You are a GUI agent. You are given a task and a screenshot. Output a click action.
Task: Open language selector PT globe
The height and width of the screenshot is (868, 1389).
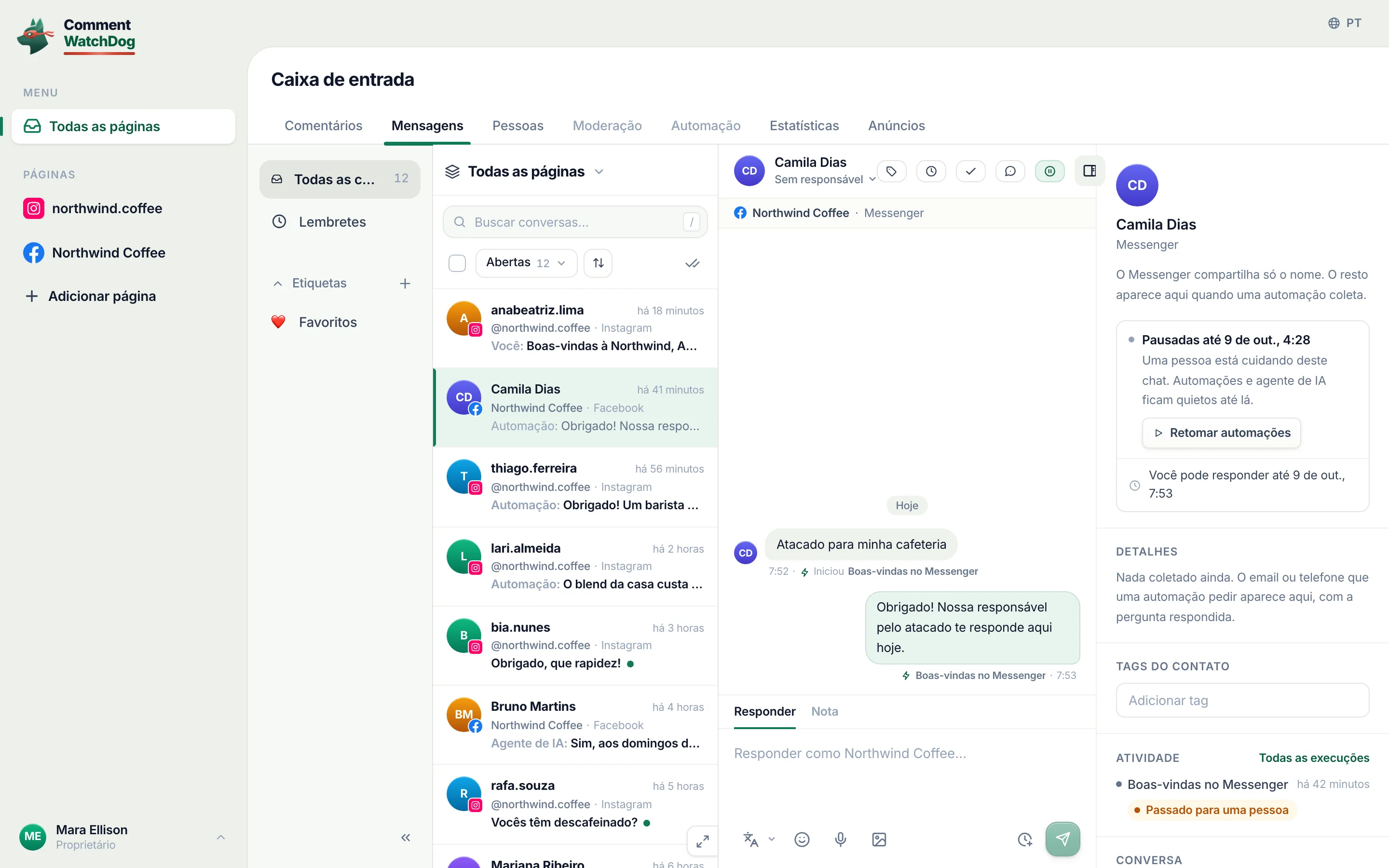click(1345, 23)
